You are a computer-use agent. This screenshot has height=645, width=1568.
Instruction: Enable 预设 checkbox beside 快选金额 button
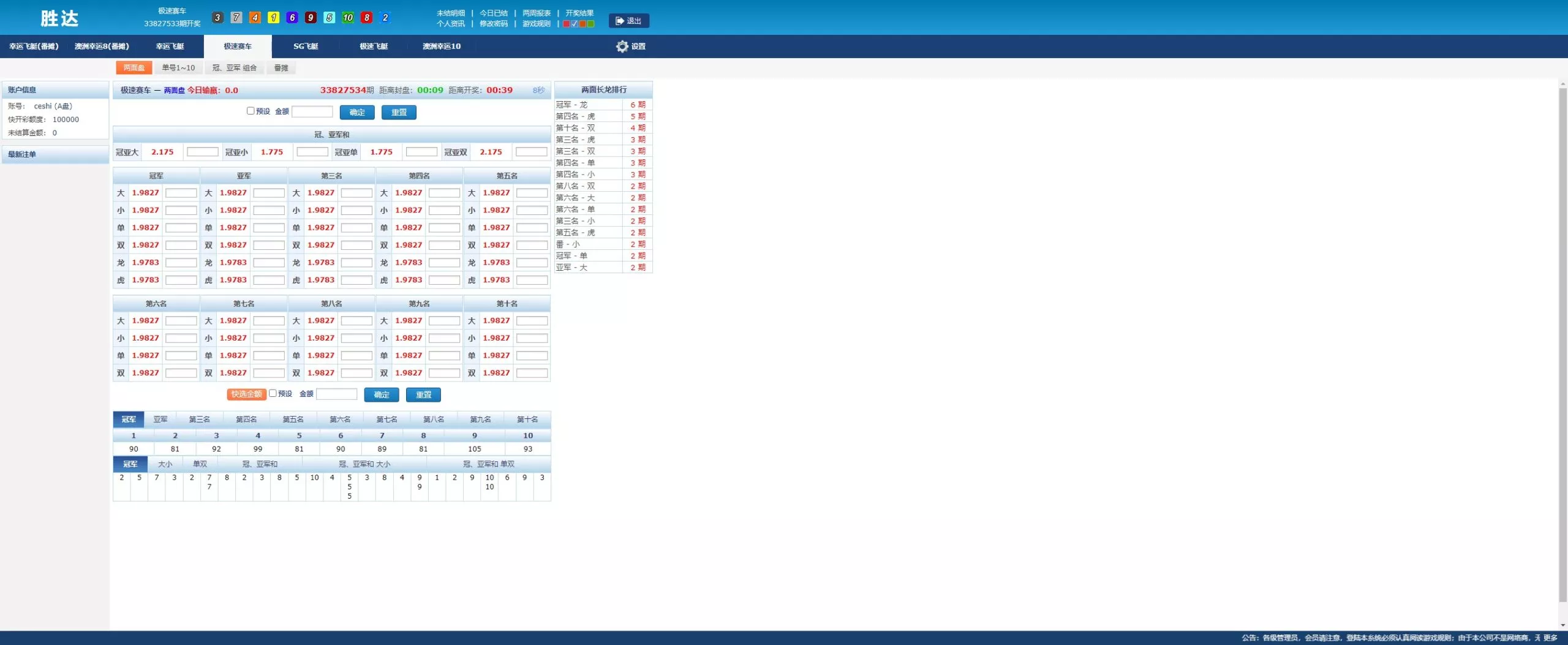[273, 393]
